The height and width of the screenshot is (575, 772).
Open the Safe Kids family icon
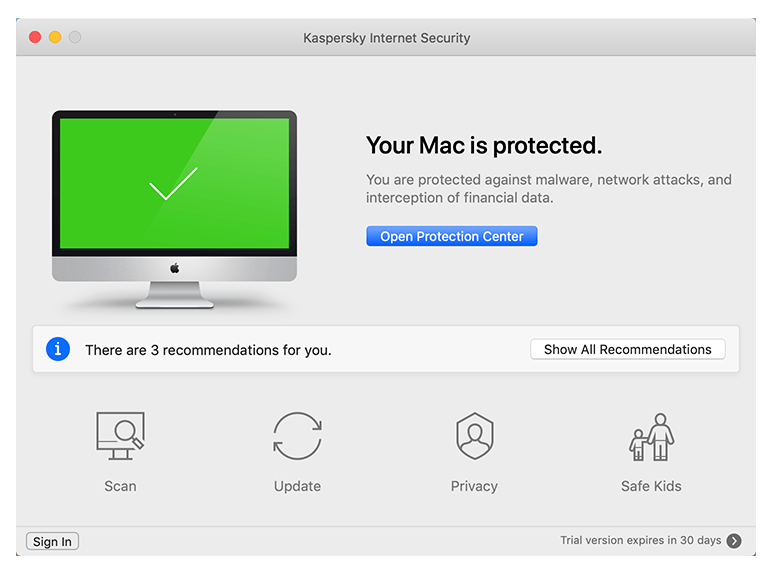651,436
